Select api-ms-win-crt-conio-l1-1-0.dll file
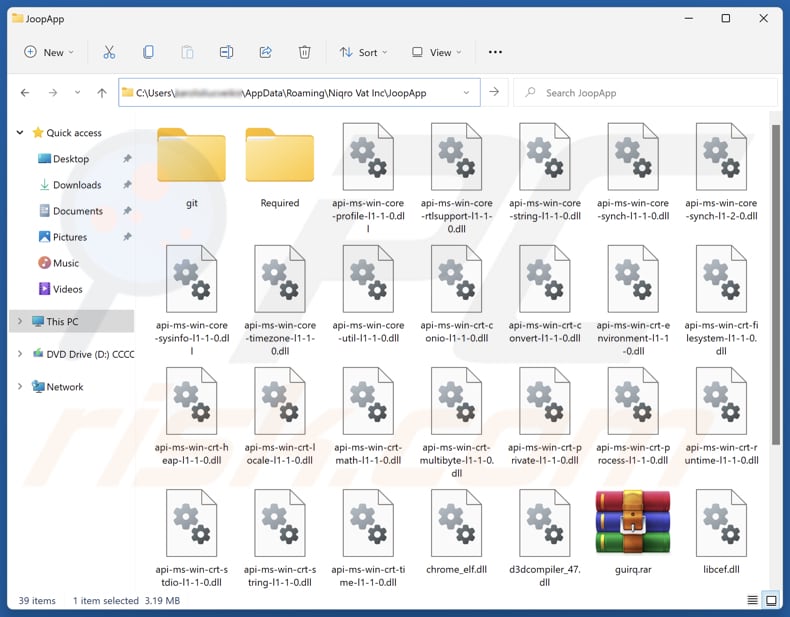The image size is (790, 617). [456, 295]
